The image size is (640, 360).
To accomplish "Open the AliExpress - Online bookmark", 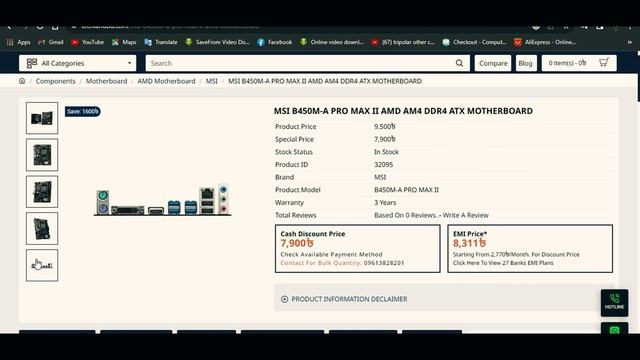I will (545, 42).
